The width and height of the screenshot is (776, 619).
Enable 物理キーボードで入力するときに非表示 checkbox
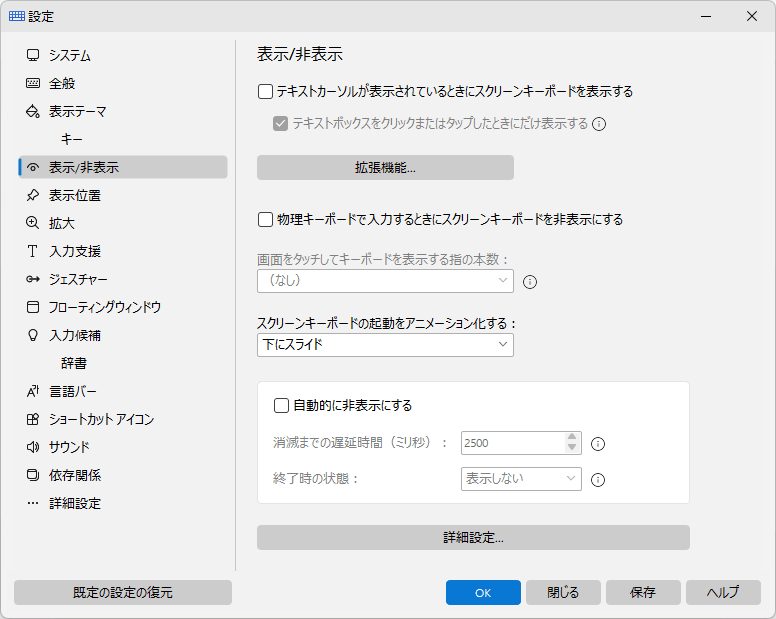[265, 219]
